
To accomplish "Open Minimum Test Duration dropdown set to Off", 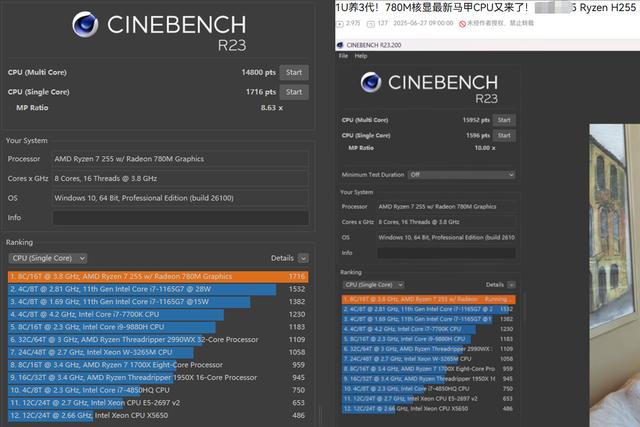I will coord(461,175).
